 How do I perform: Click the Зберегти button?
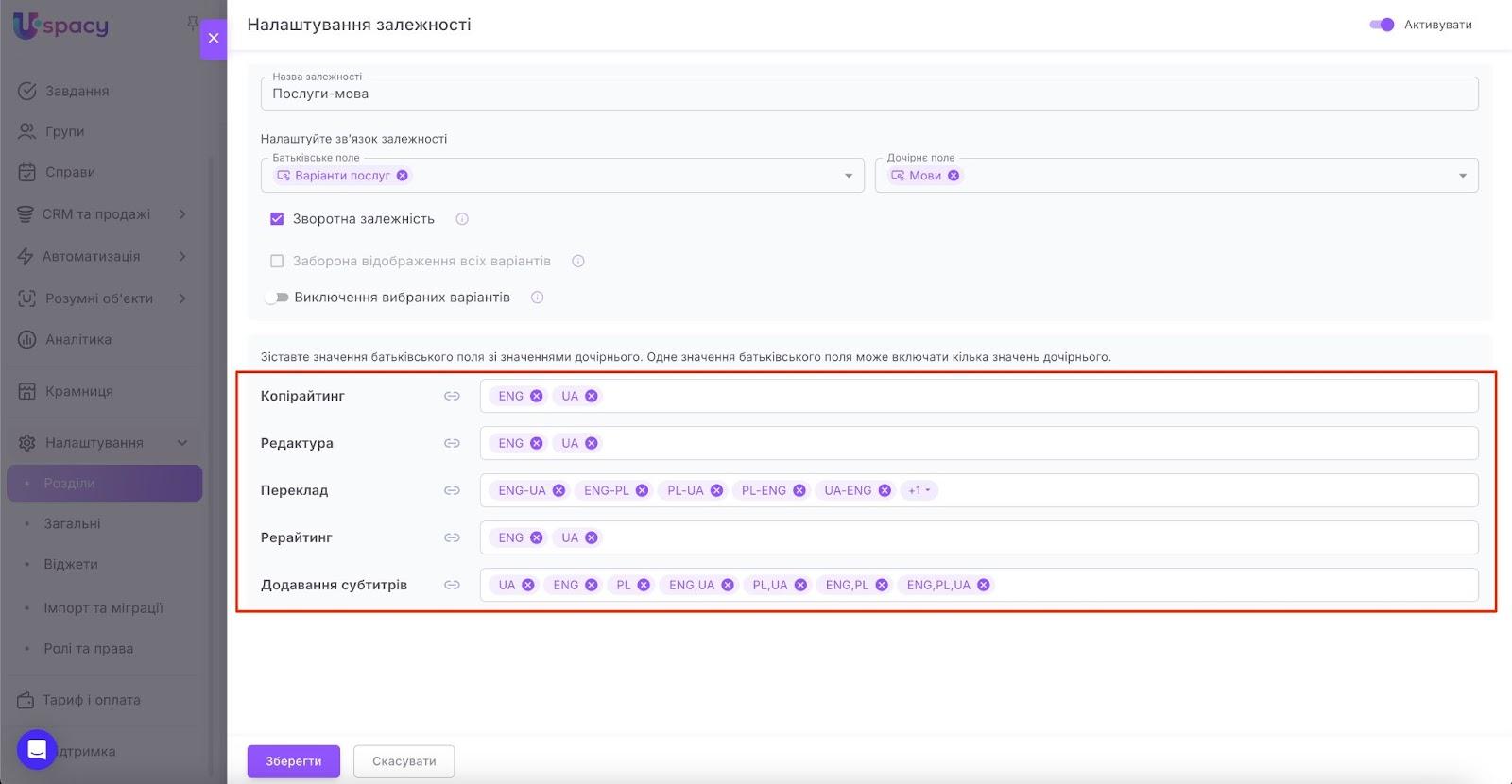tap(294, 761)
